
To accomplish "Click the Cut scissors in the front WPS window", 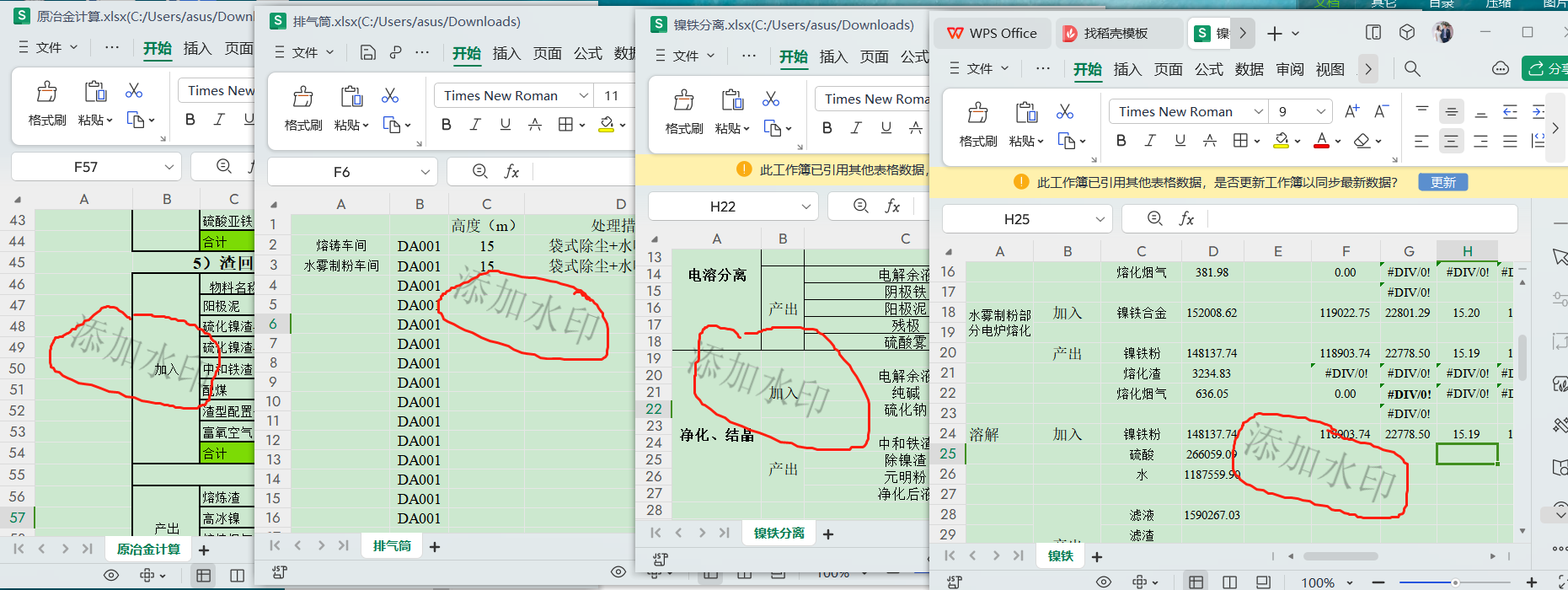I will pos(1065,111).
